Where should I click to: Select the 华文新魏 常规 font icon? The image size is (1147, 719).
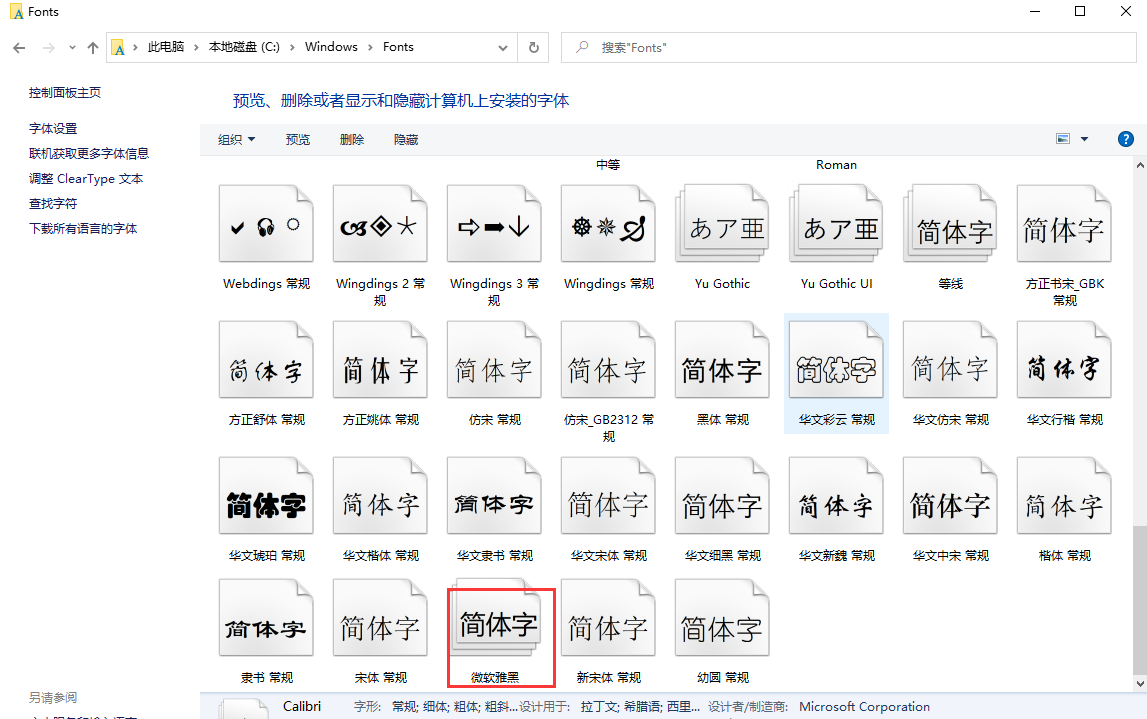pyautogui.click(x=837, y=496)
